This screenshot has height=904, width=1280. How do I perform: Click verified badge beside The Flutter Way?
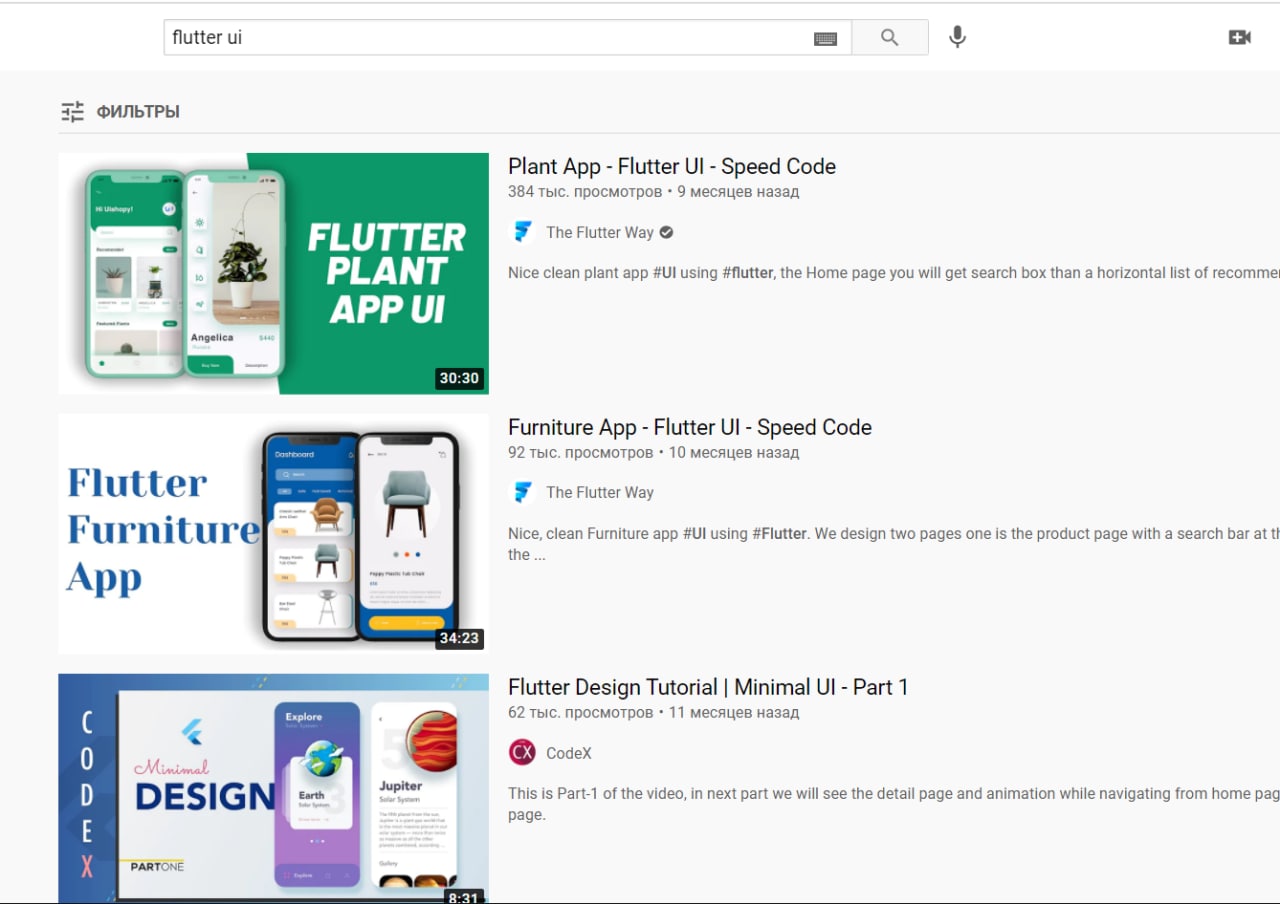(x=666, y=232)
